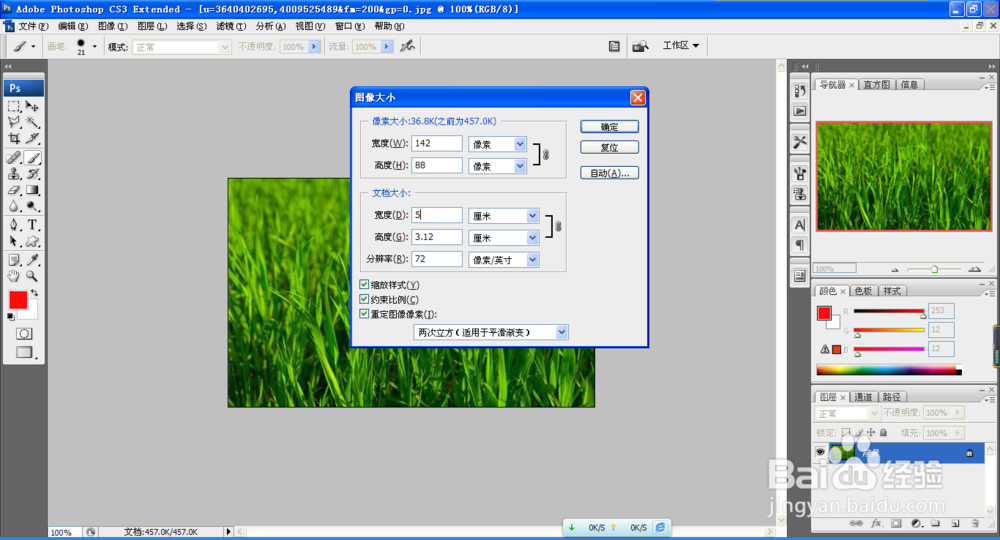Select the Move tool
The height and width of the screenshot is (540, 1000).
point(32,106)
